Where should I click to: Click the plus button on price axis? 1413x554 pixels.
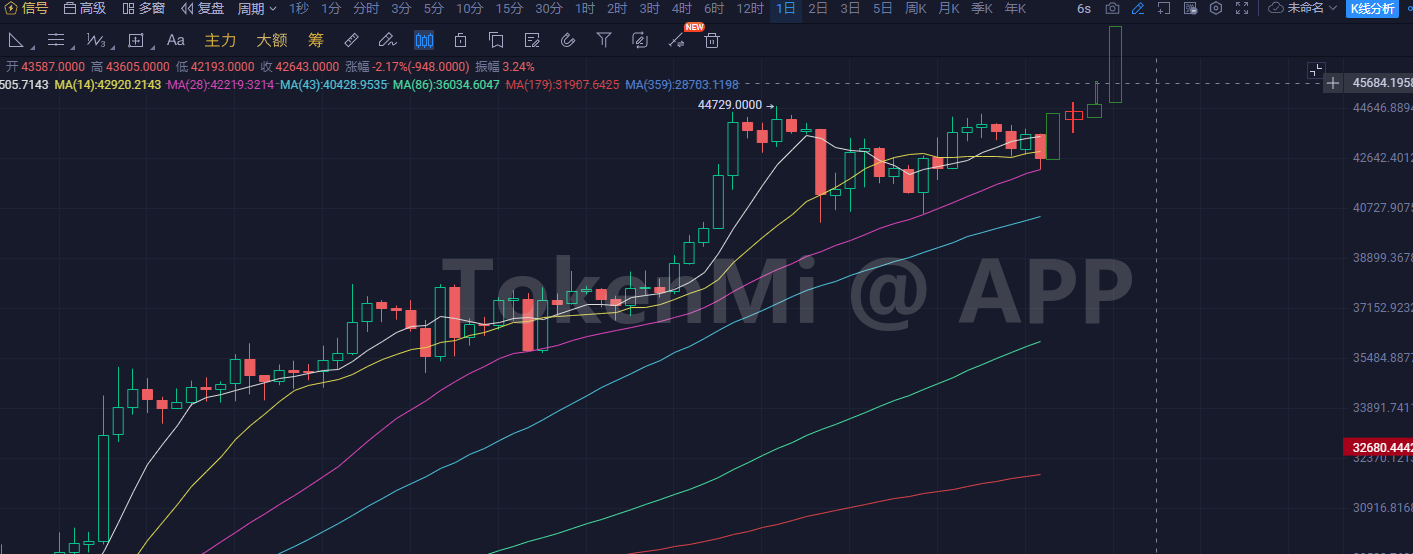tap(1332, 83)
